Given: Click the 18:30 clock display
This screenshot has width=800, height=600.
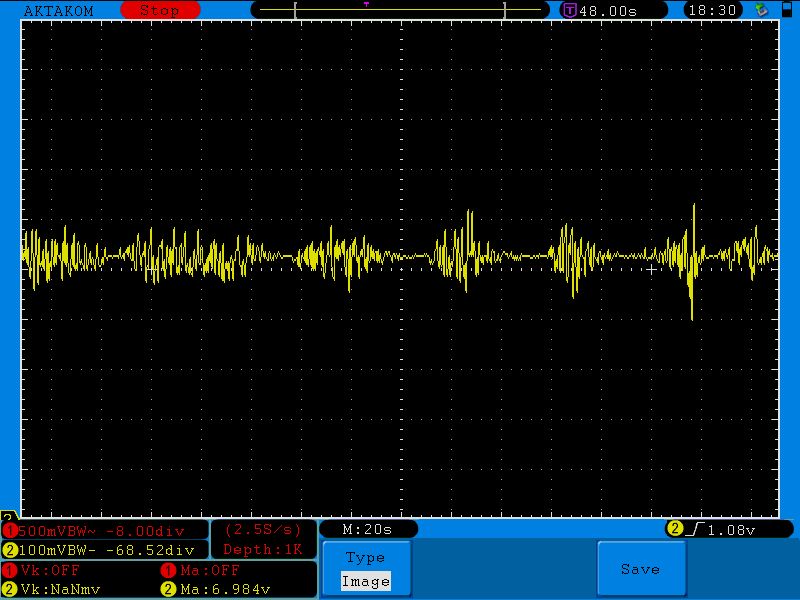Looking at the screenshot, I should click(x=712, y=10).
